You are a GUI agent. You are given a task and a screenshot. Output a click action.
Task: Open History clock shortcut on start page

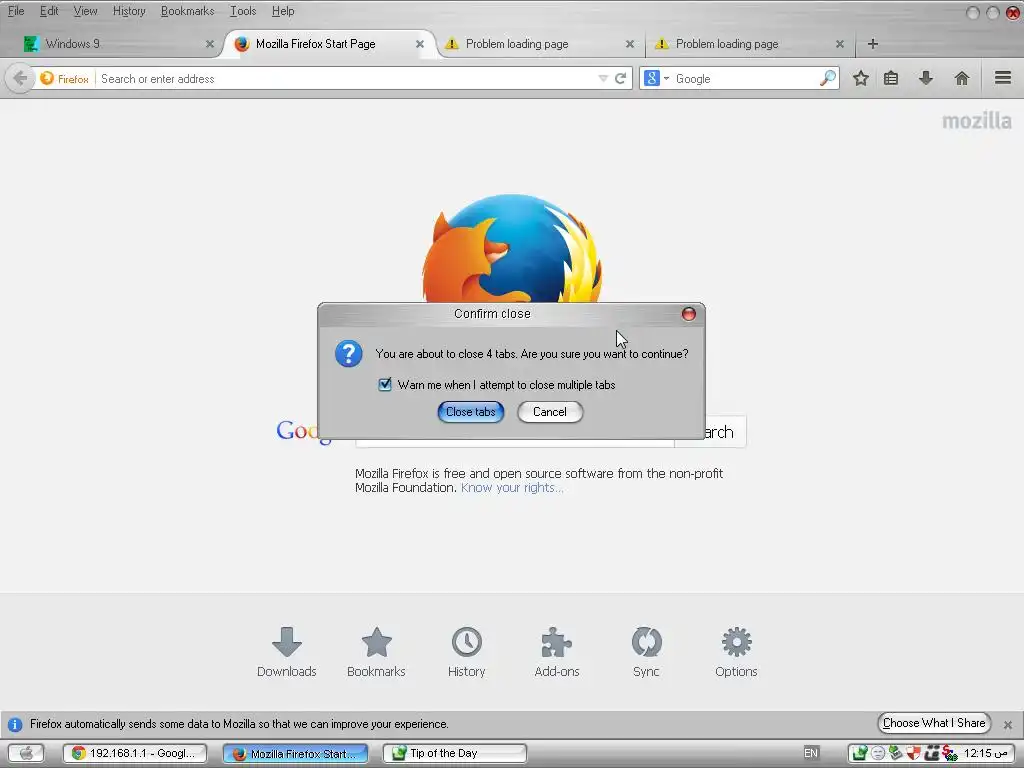click(466, 652)
